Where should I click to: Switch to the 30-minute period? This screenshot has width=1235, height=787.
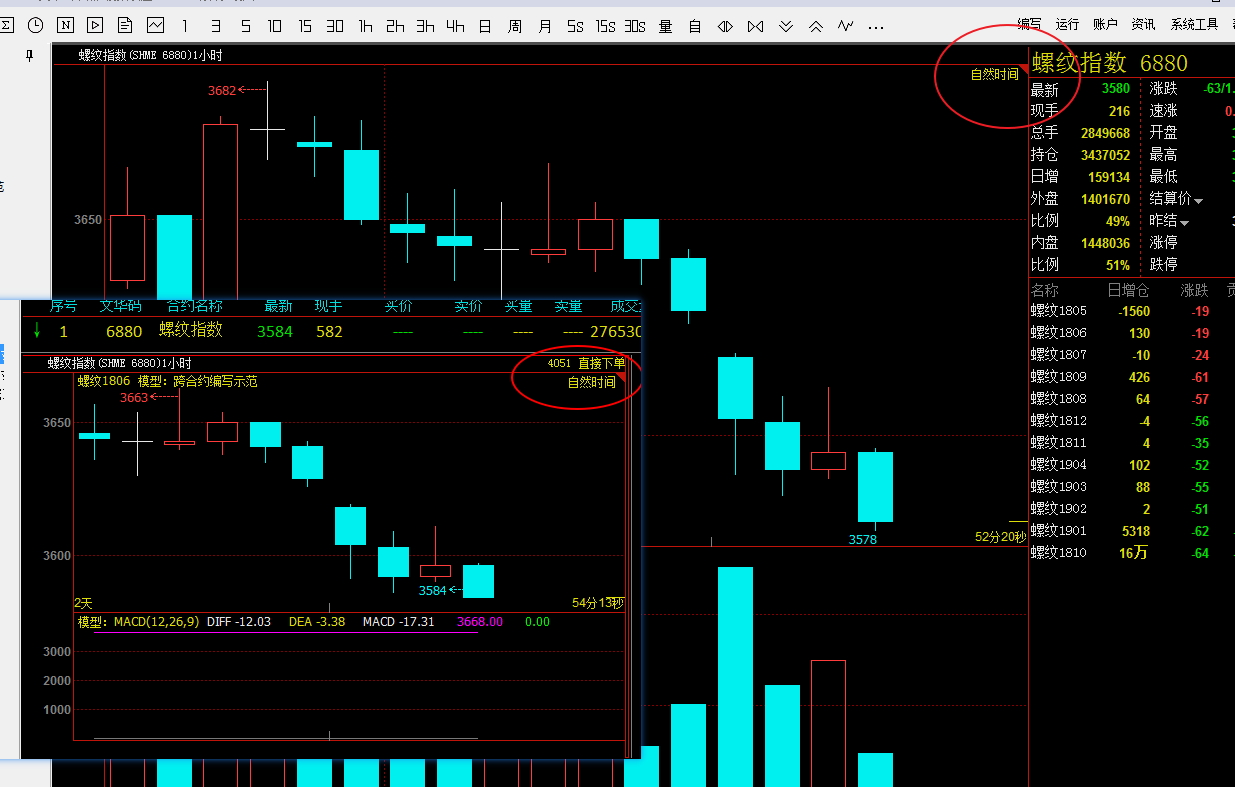click(x=335, y=25)
